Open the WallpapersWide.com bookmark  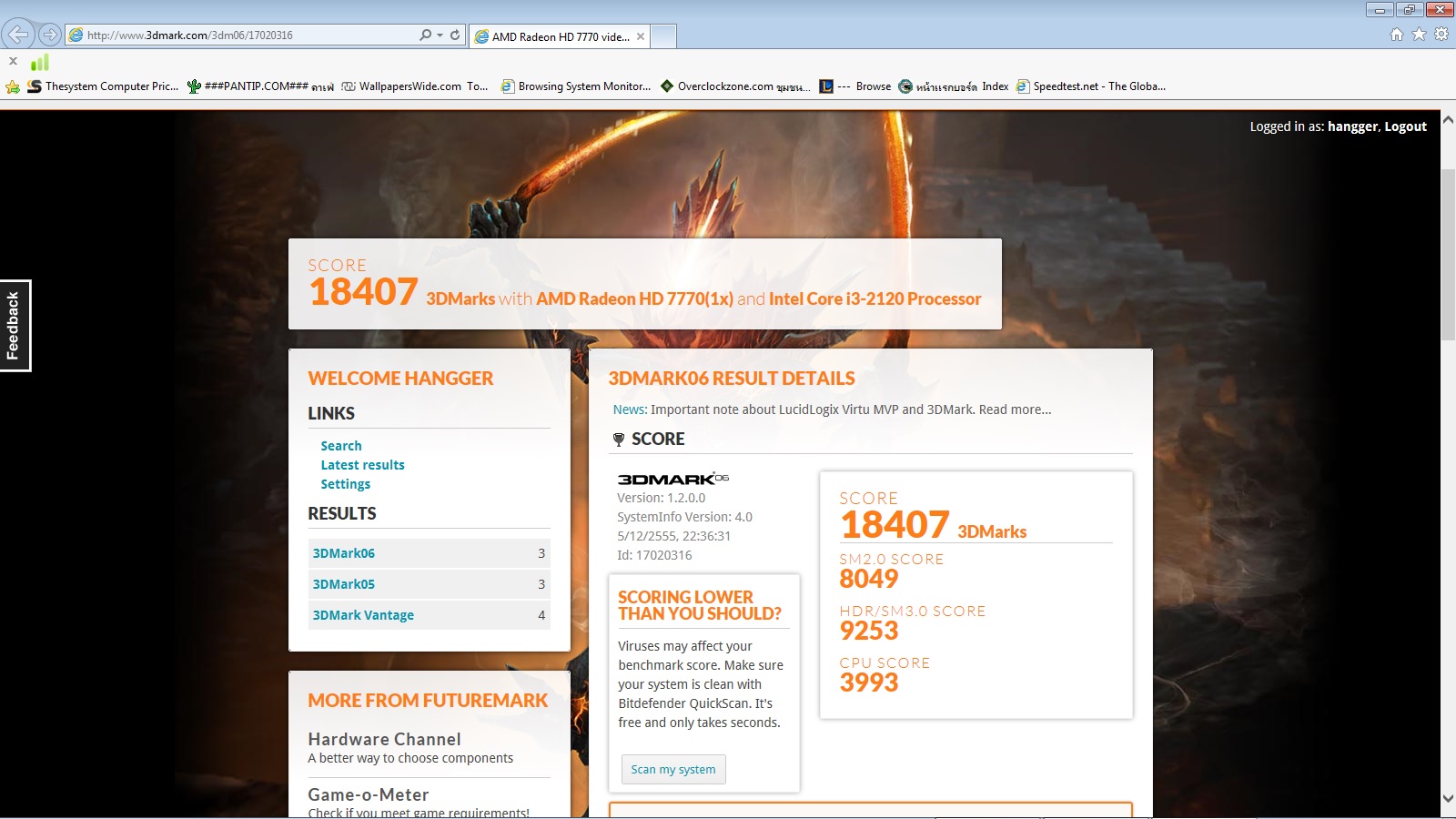pyautogui.click(x=414, y=86)
